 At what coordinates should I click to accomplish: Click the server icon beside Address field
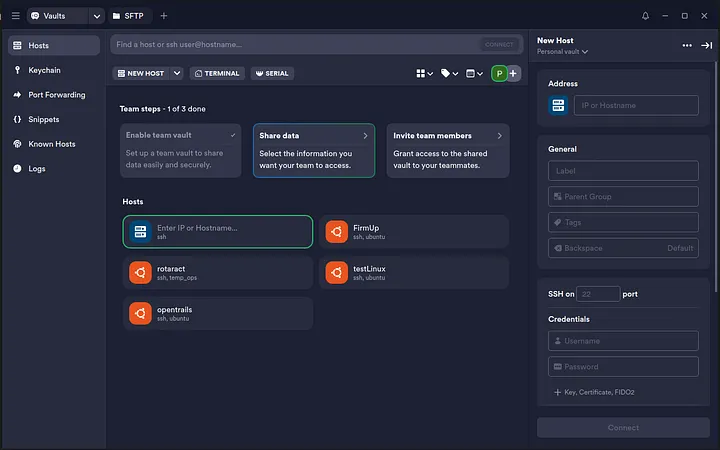pos(558,105)
